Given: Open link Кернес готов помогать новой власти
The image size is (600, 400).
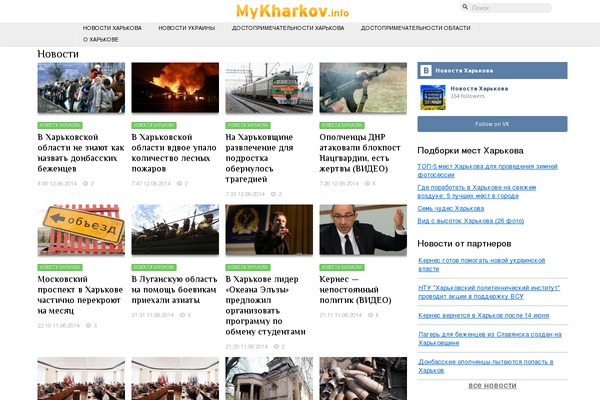Looking at the screenshot, I should click(481, 264).
